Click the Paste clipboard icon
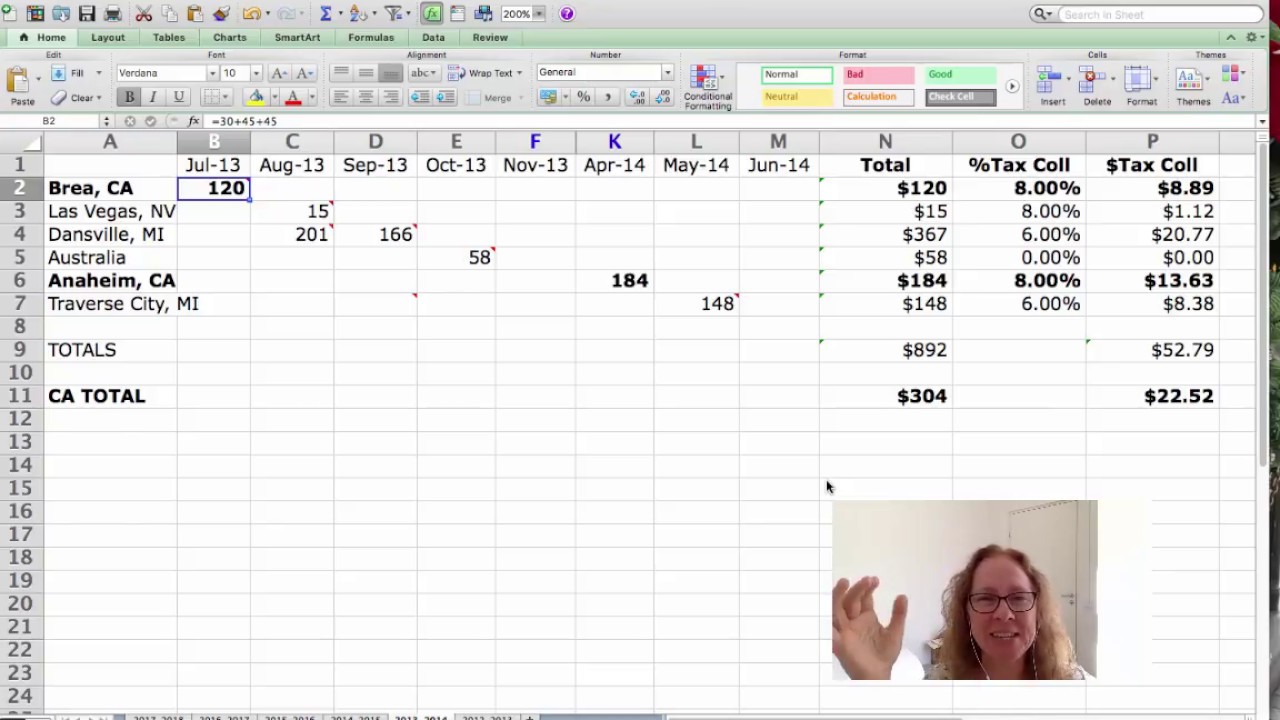The height and width of the screenshot is (720, 1280). [x=20, y=81]
